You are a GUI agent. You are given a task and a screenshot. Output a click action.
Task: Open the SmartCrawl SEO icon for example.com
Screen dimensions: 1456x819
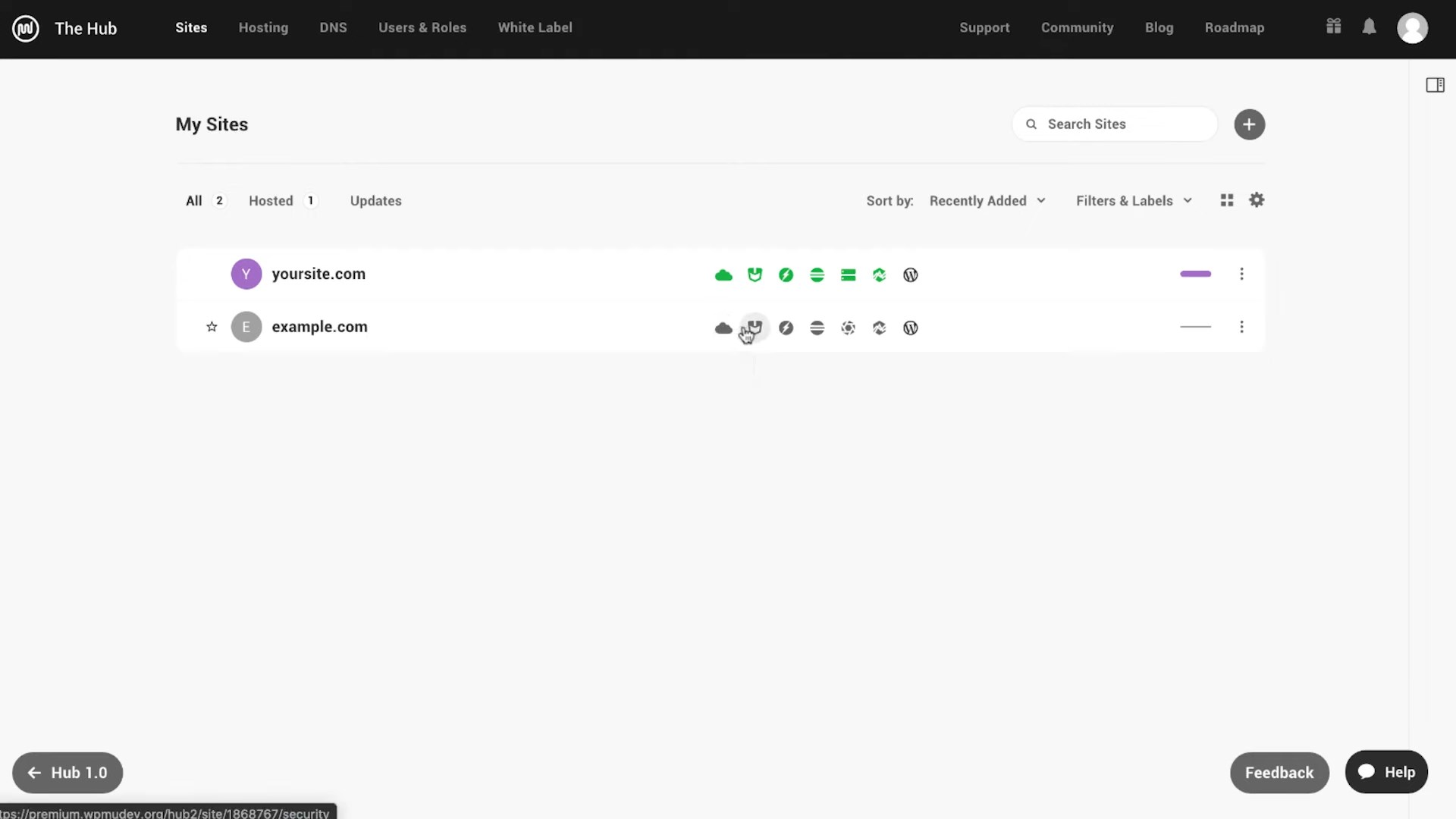pos(817,328)
